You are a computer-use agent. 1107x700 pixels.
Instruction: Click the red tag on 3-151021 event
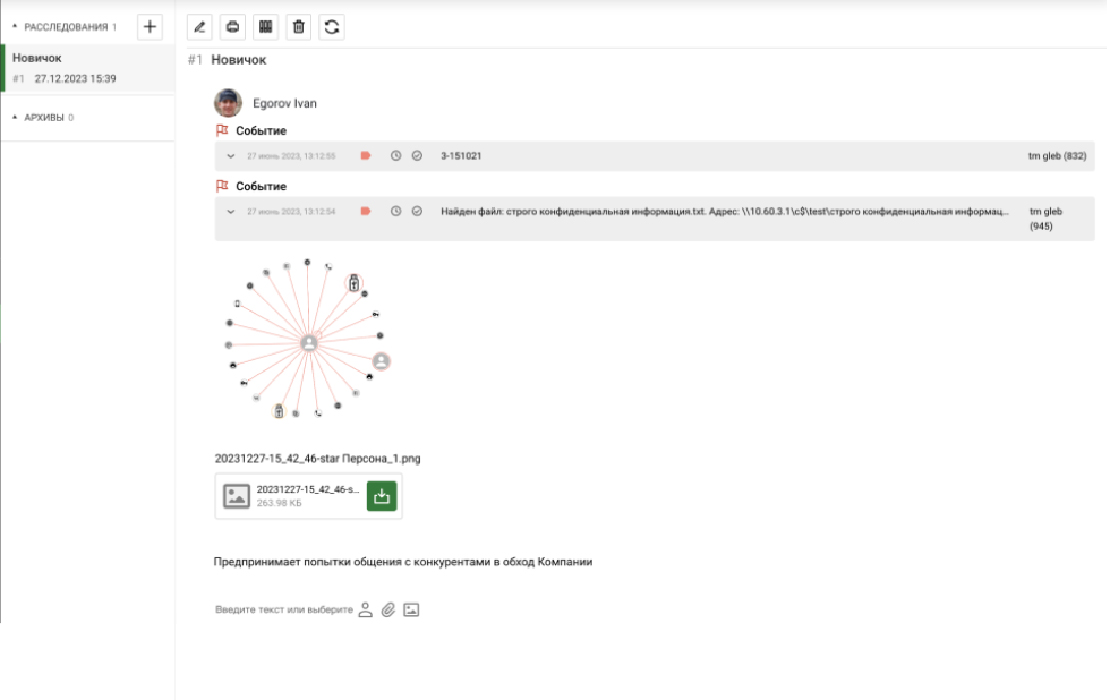pyautogui.click(x=365, y=156)
